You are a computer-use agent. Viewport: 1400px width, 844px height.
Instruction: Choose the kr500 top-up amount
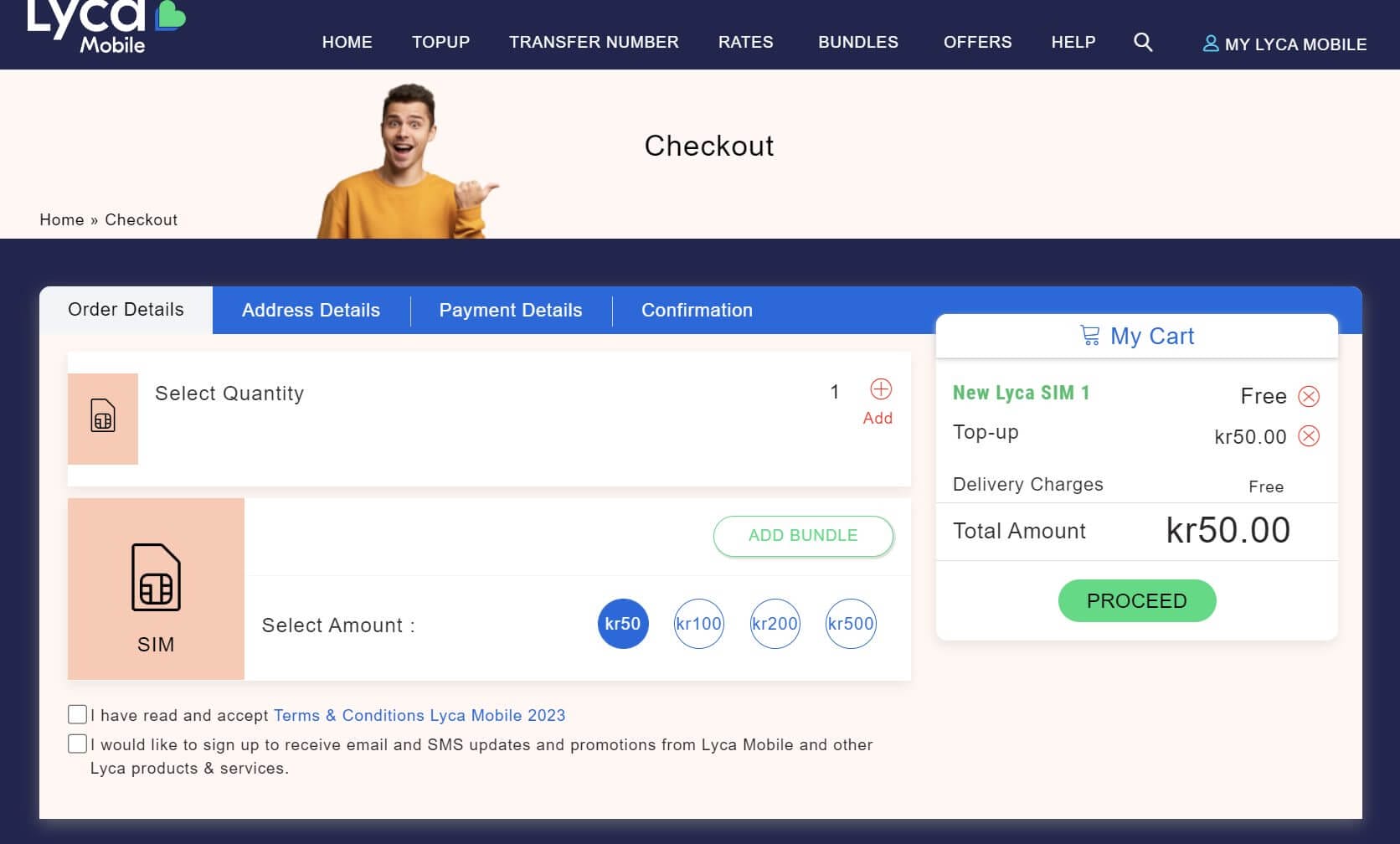click(x=851, y=624)
